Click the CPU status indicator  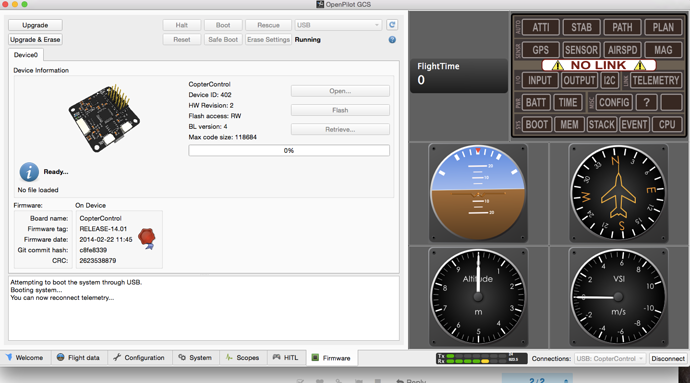pyautogui.click(x=667, y=125)
